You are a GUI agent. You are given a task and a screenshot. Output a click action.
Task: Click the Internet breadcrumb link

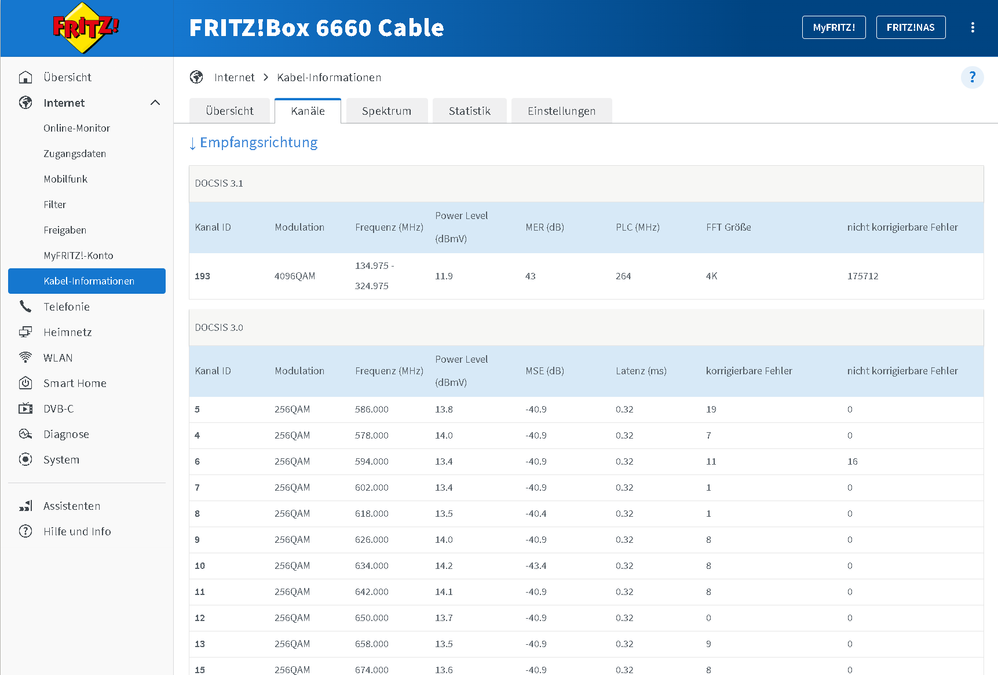(x=234, y=77)
